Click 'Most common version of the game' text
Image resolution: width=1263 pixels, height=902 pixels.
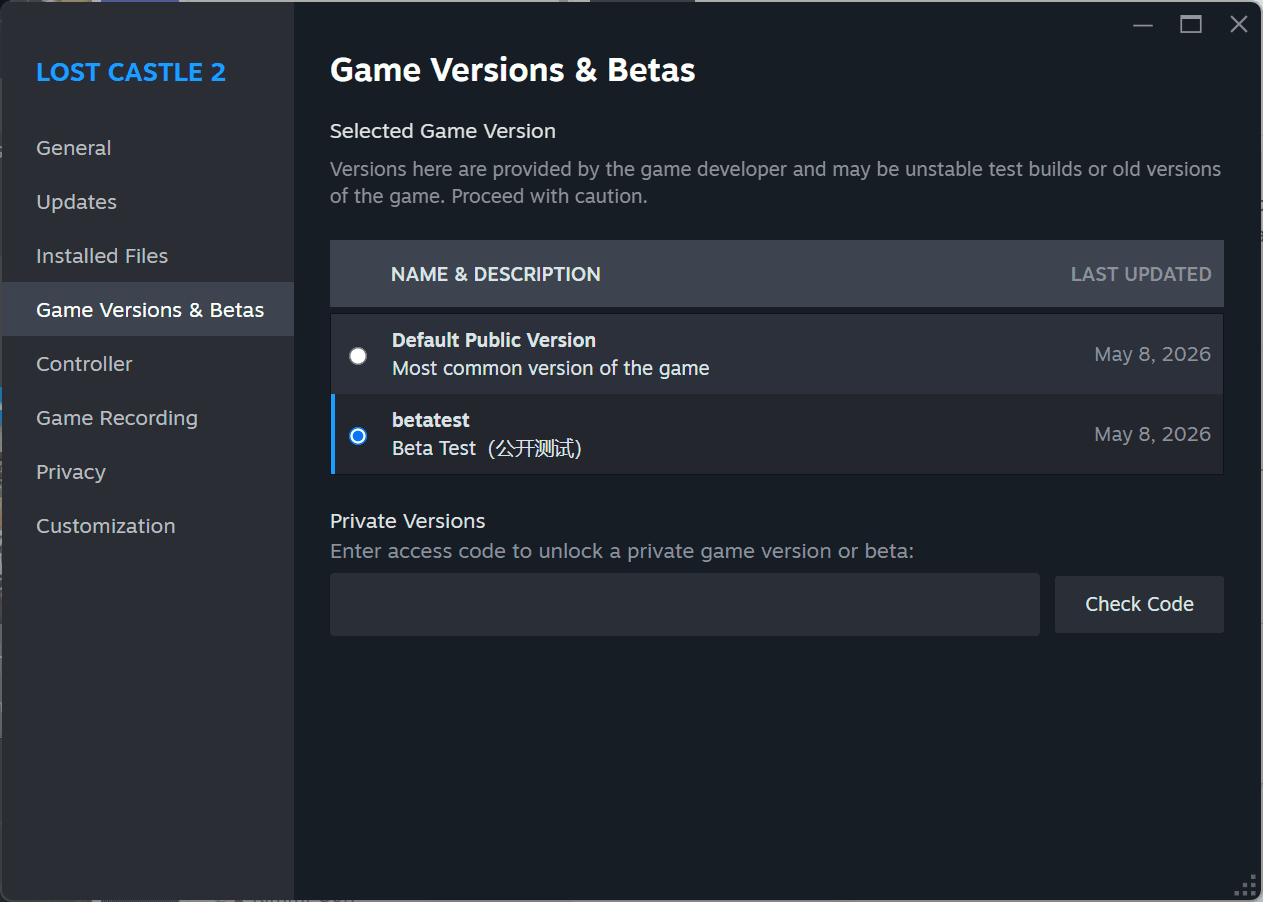[551, 368]
